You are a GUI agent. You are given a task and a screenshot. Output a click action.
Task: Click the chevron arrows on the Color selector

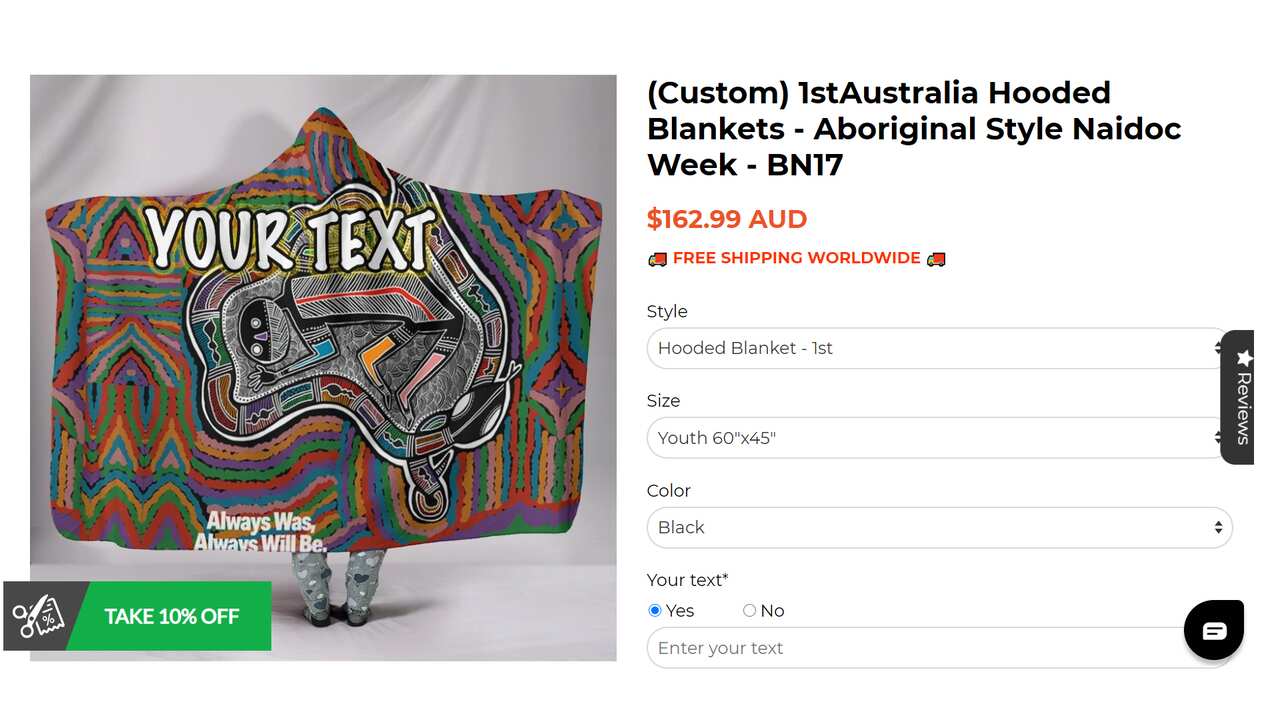click(1218, 527)
